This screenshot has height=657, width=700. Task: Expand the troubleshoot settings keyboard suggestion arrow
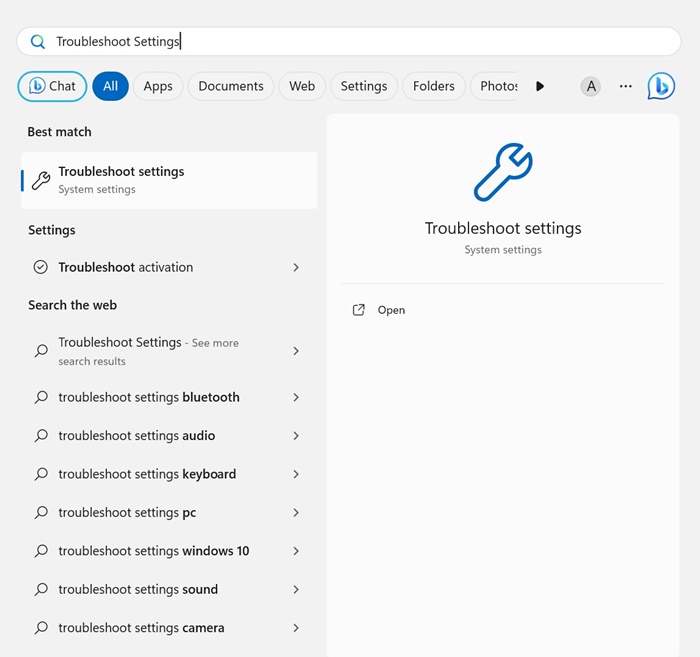pyautogui.click(x=296, y=474)
